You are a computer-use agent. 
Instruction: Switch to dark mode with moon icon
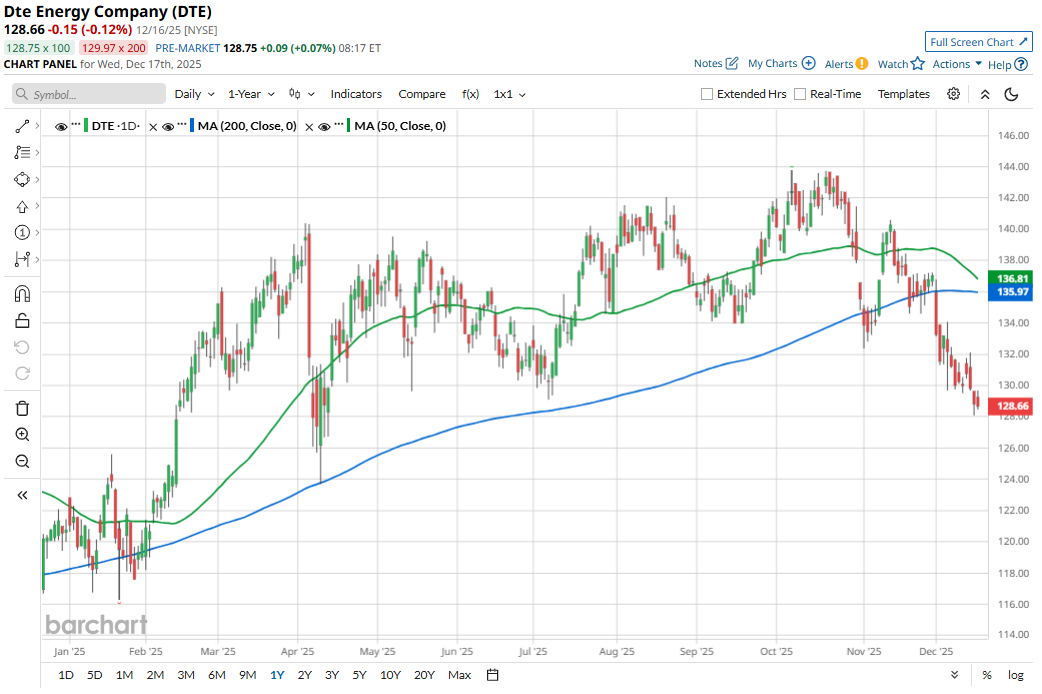click(1011, 94)
